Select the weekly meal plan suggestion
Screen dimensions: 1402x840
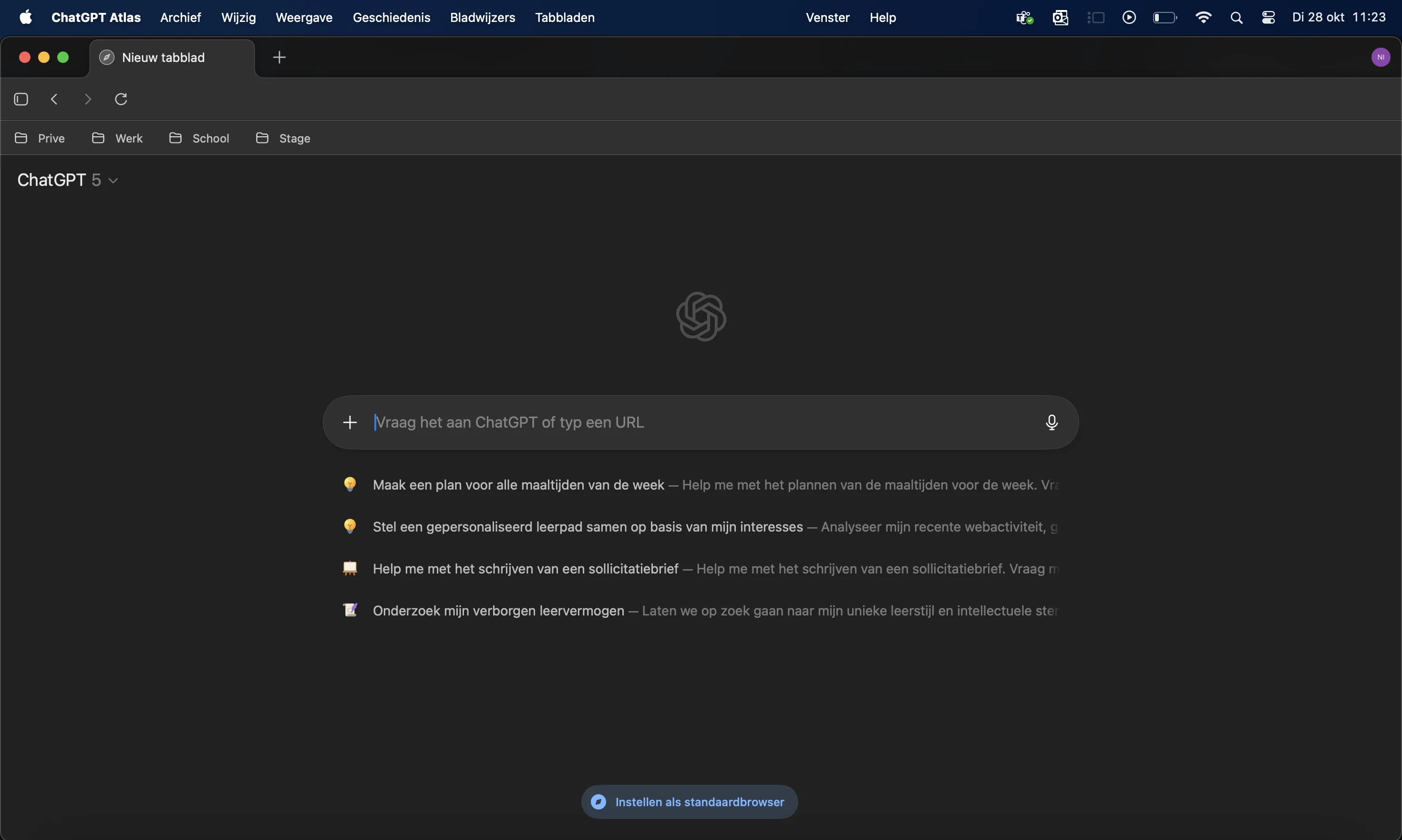(x=518, y=484)
